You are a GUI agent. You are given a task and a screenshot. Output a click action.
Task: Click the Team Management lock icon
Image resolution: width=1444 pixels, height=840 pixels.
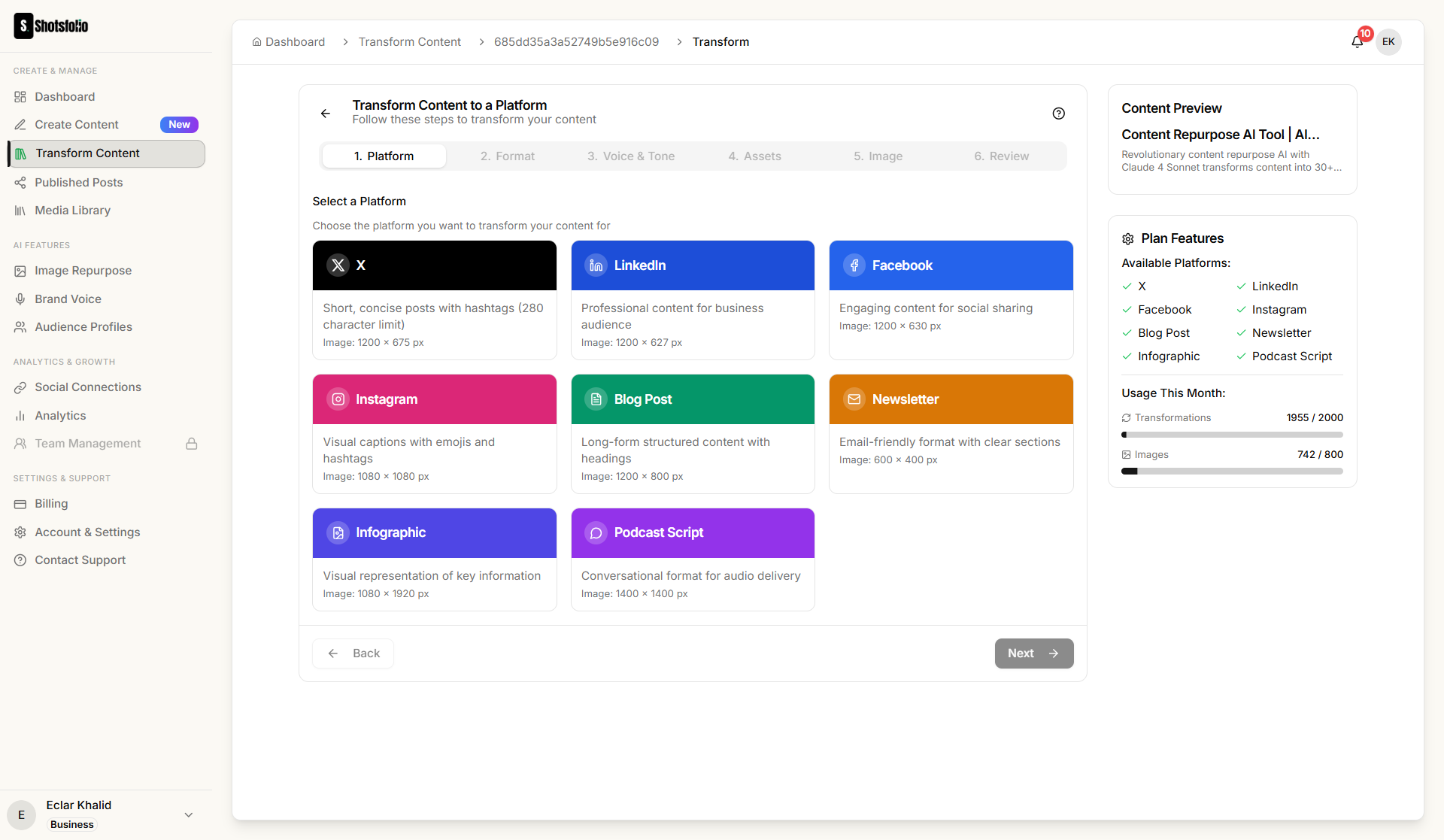click(192, 444)
